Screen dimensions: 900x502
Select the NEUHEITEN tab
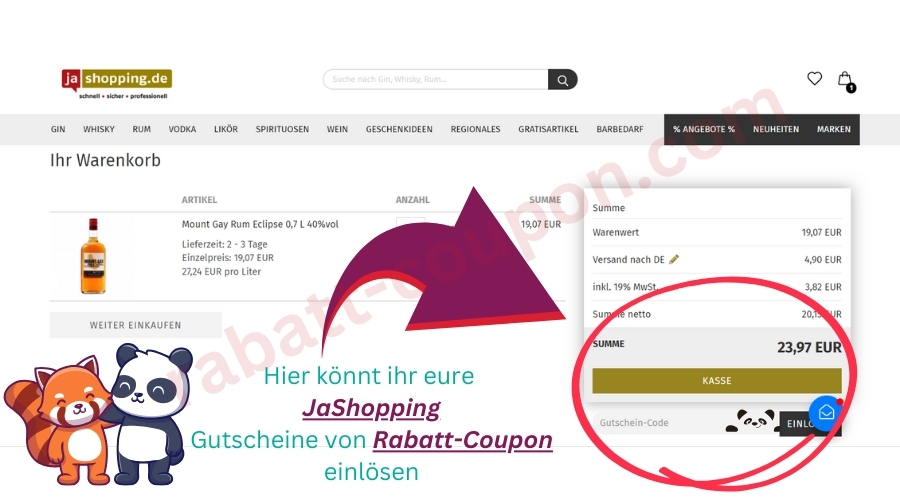[x=776, y=129]
